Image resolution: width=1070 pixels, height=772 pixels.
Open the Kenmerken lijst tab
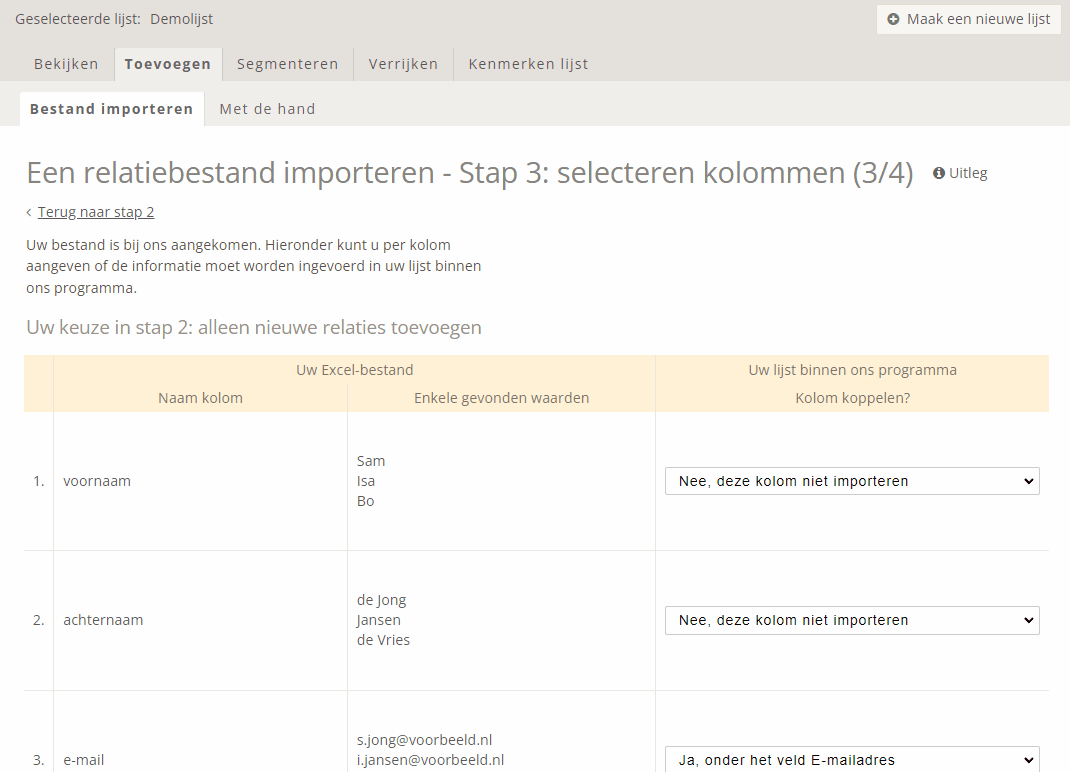coord(528,64)
